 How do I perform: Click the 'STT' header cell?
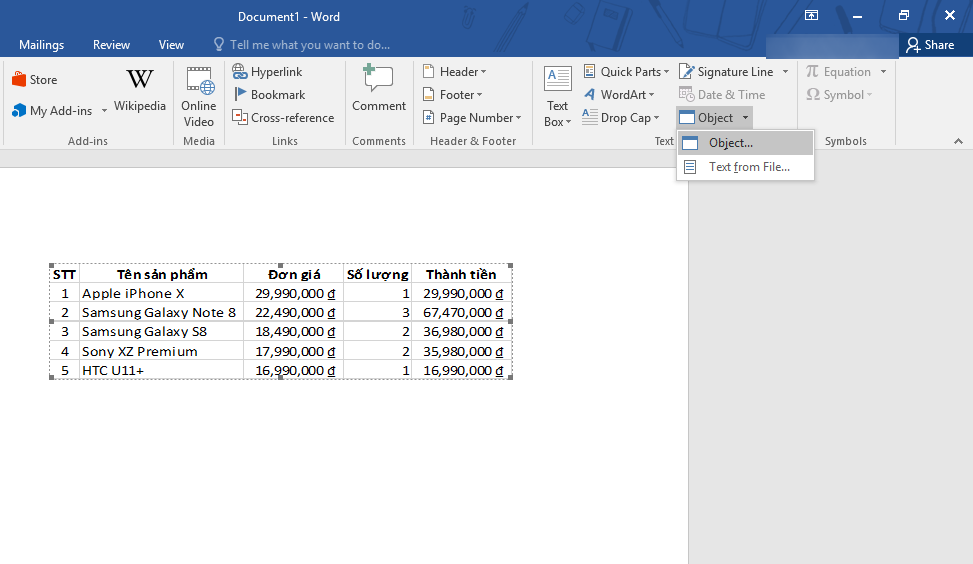pos(65,274)
